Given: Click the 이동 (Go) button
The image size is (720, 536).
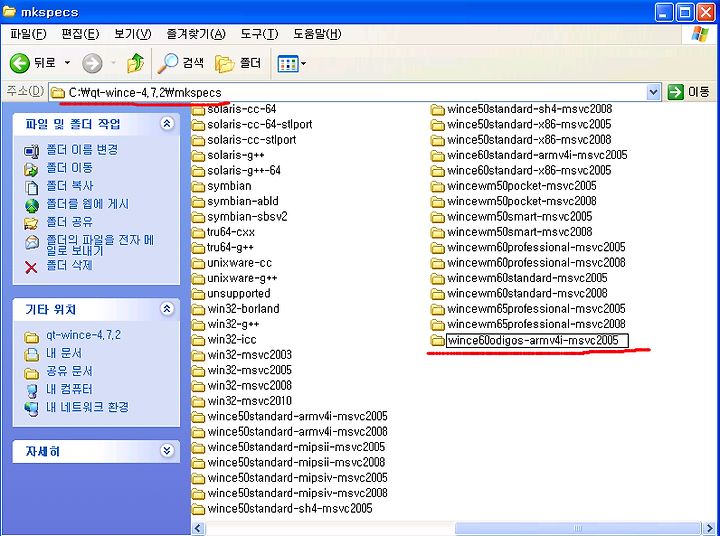Looking at the screenshot, I should (x=689, y=92).
